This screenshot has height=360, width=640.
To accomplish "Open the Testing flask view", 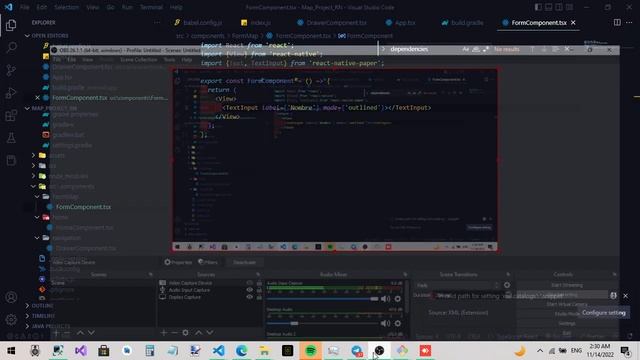I will (x=11, y=138).
